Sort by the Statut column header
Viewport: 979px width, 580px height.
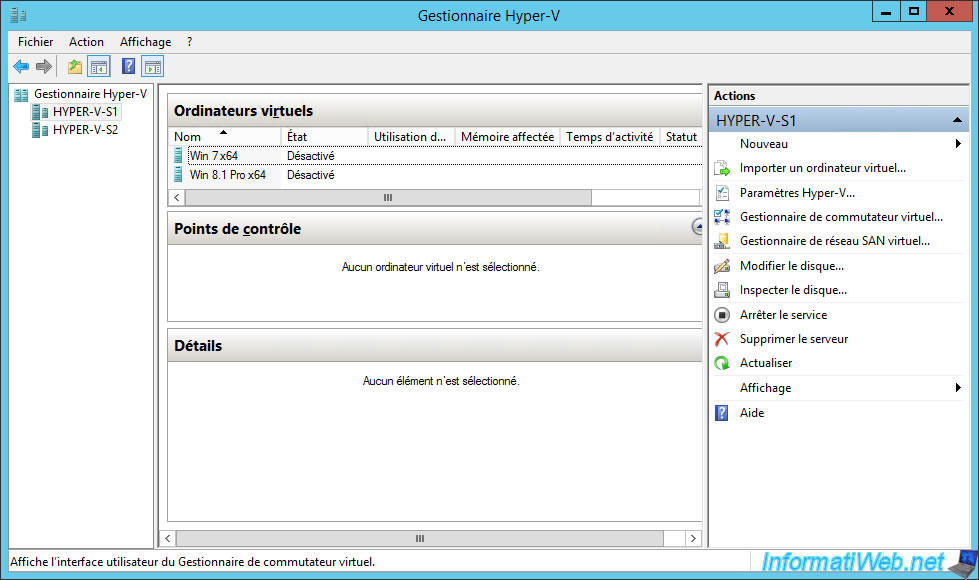(681, 137)
